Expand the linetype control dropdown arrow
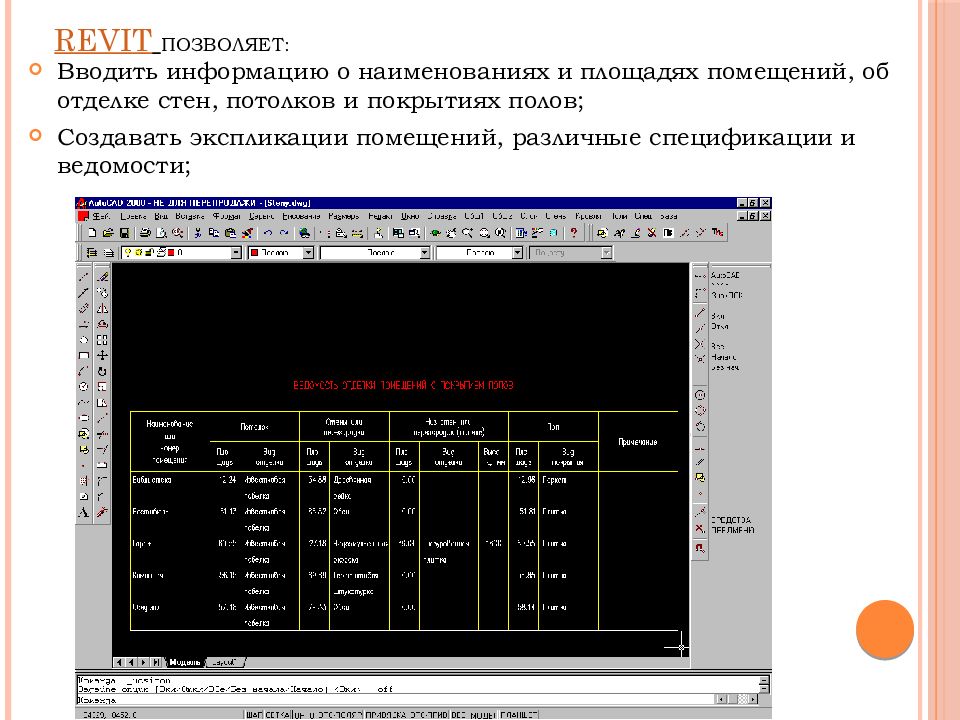The image size is (960, 720). 425,252
